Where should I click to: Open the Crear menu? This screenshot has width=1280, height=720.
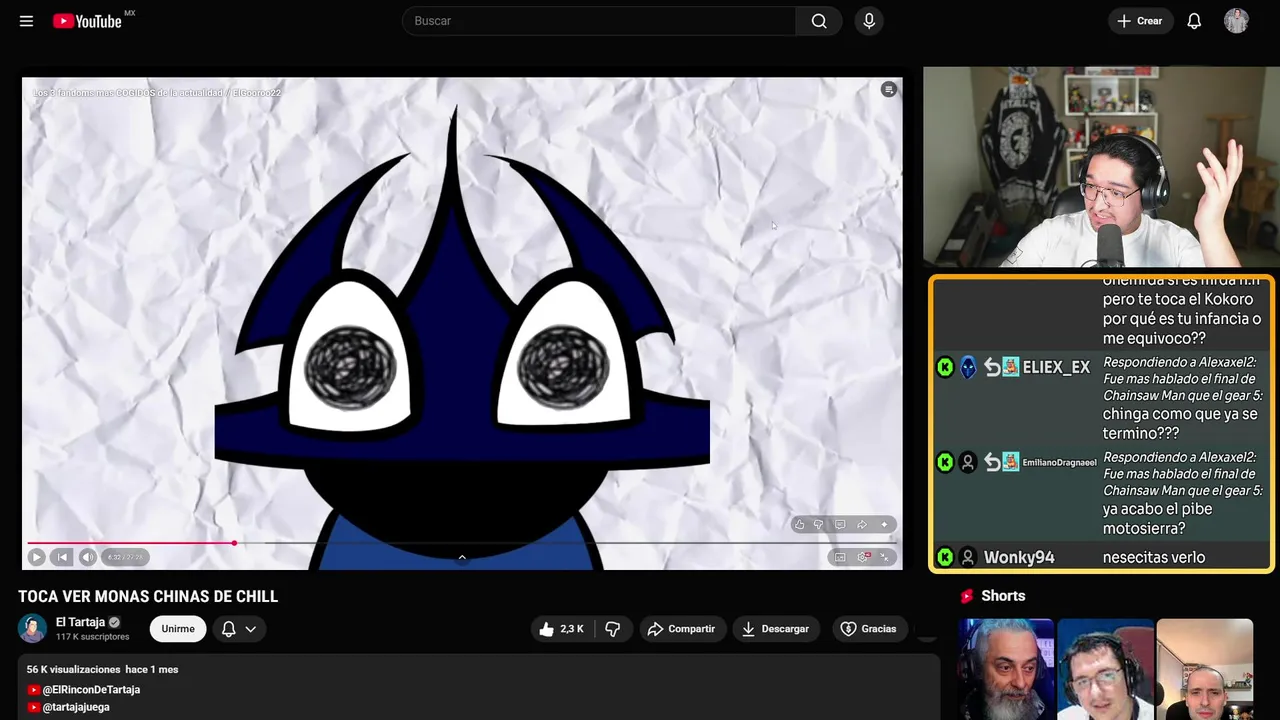coord(1140,21)
